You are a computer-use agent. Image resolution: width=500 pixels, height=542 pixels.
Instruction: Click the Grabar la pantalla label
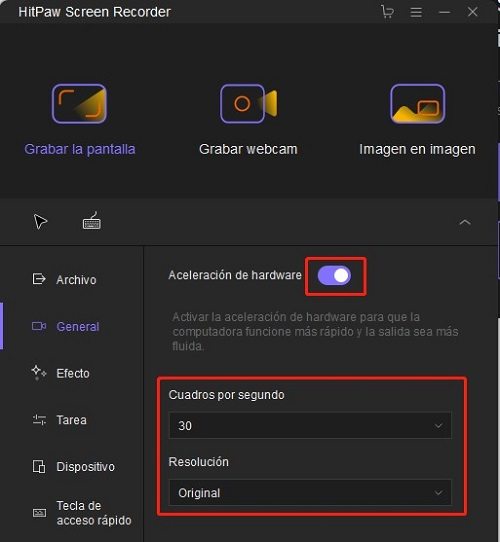point(80,149)
